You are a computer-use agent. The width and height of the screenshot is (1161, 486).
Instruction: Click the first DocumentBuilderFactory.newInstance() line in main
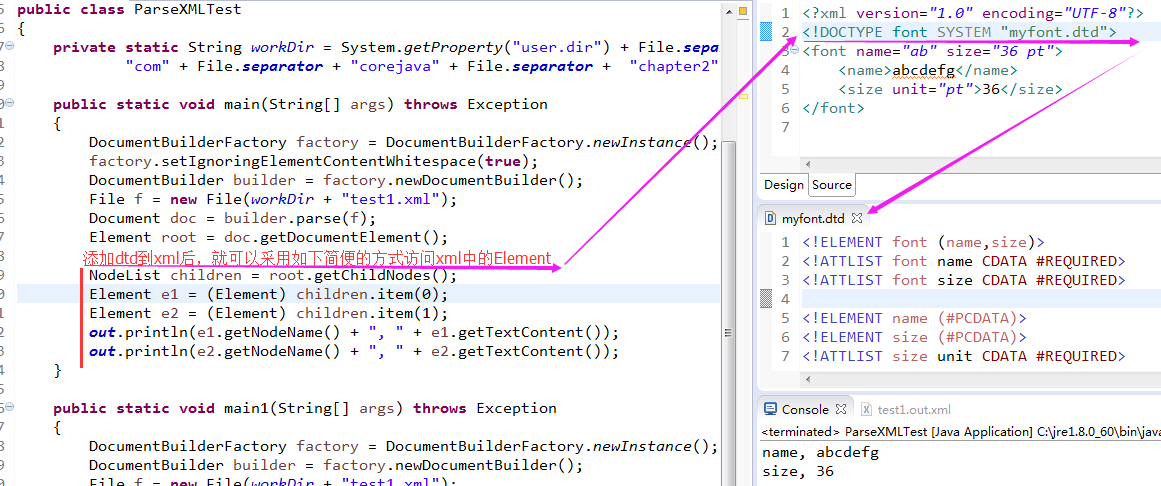click(404, 142)
